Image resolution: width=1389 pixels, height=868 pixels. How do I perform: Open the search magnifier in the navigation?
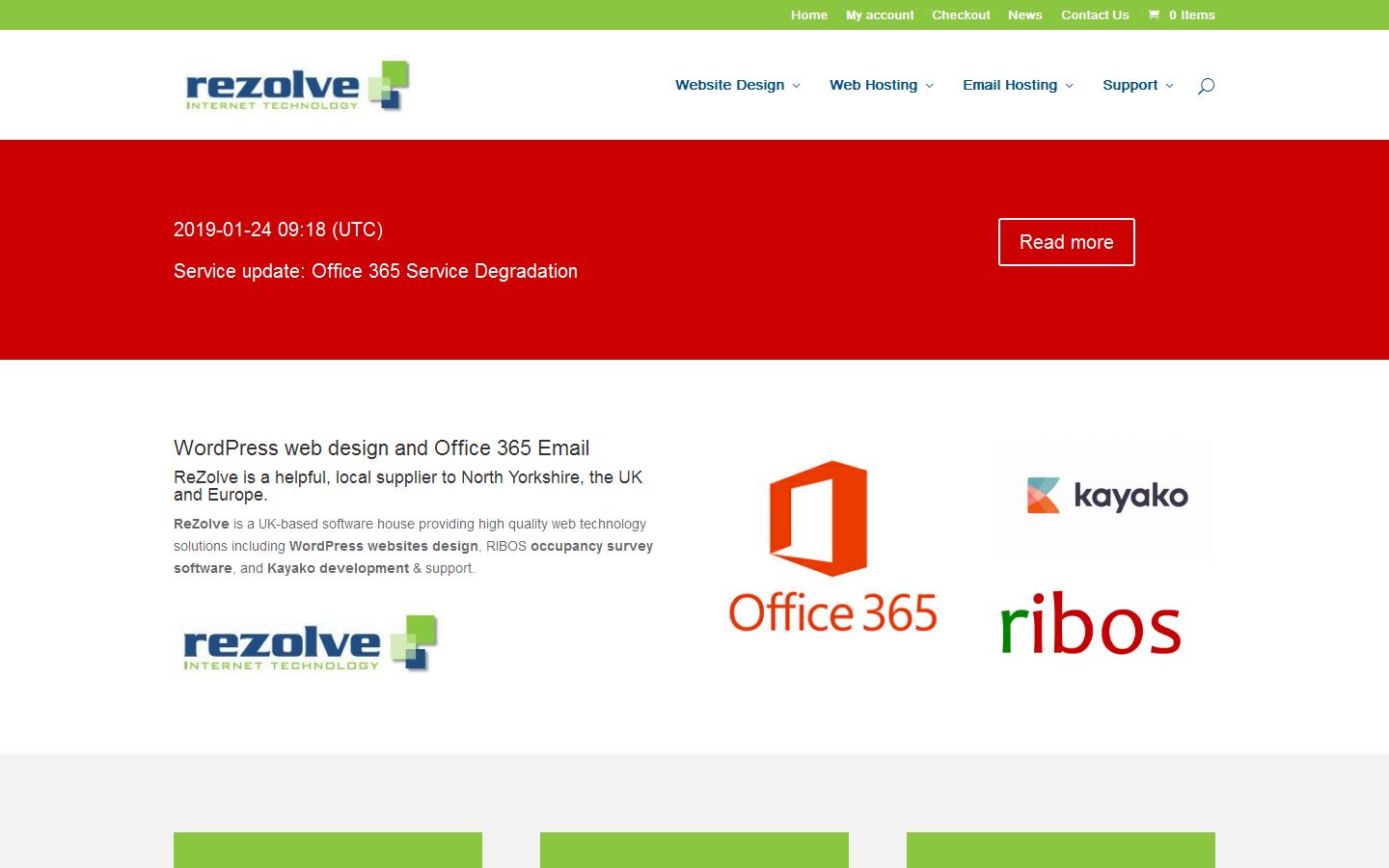point(1205,86)
